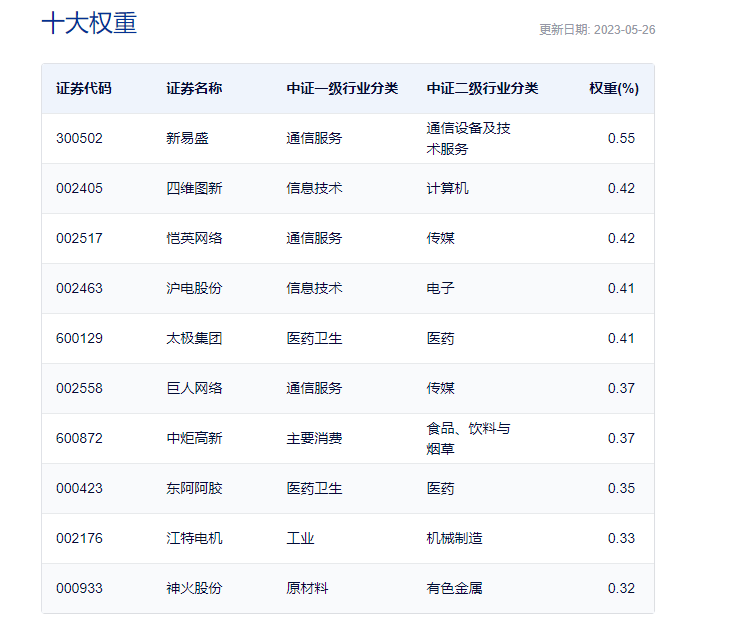Select stock name 东阿阿胶
734x643 pixels.
click(x=194, y=489)
